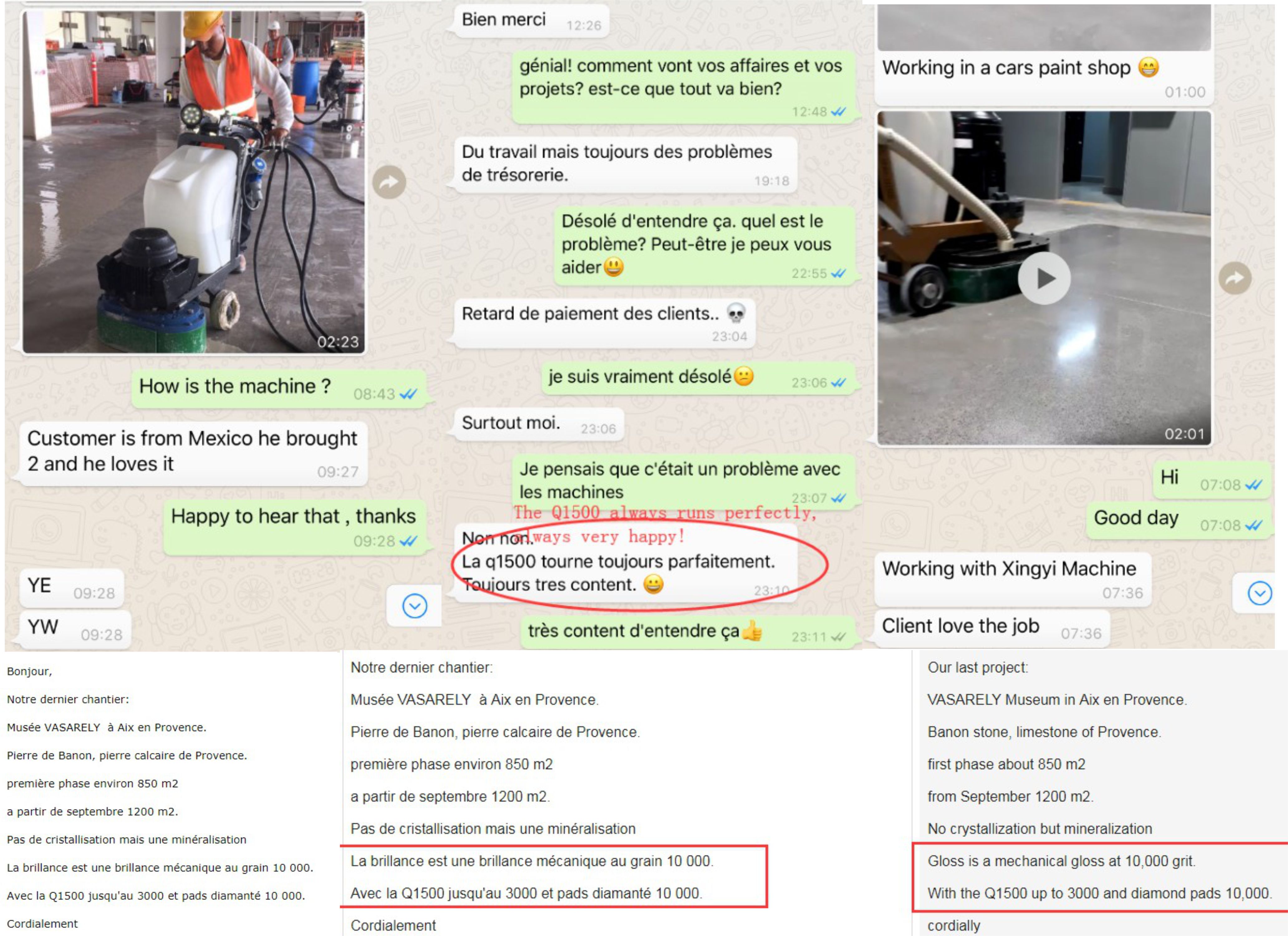
Task: Click forward arrow beside polished floor video
Action: (1235, 278)
